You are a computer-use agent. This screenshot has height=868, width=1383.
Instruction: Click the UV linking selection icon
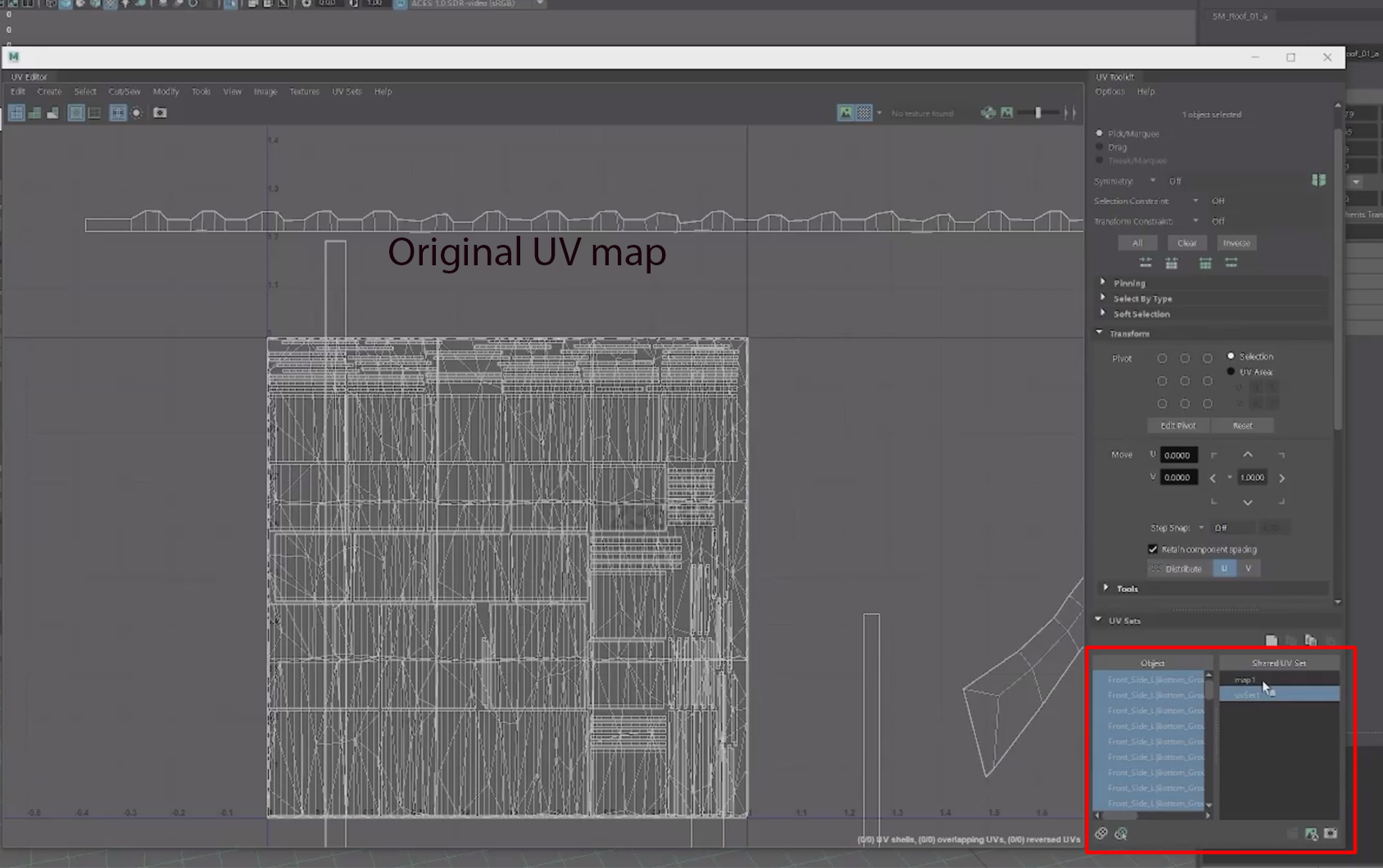click(x=1121, y=834)
